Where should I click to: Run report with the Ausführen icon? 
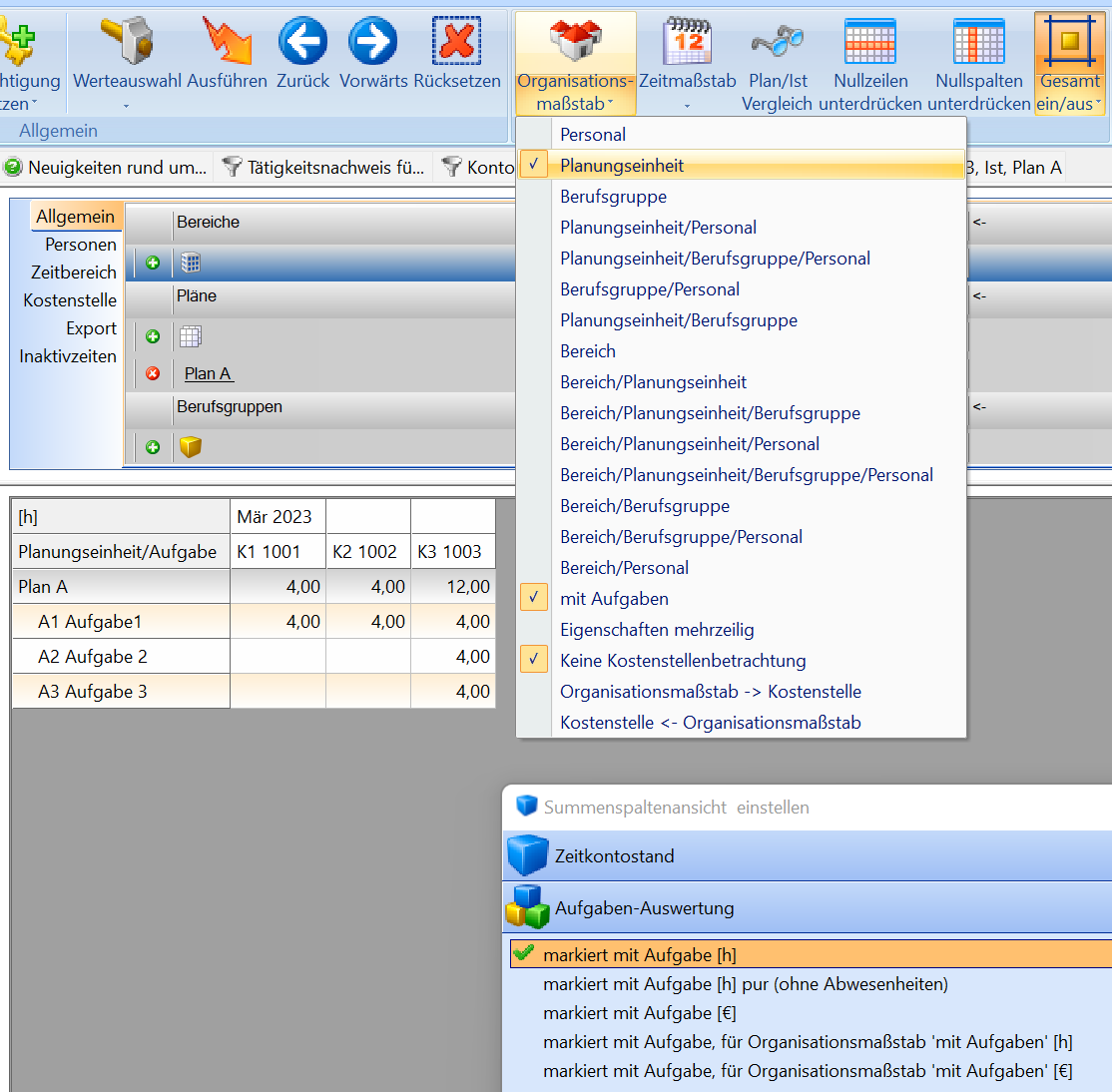coord(227,42)
